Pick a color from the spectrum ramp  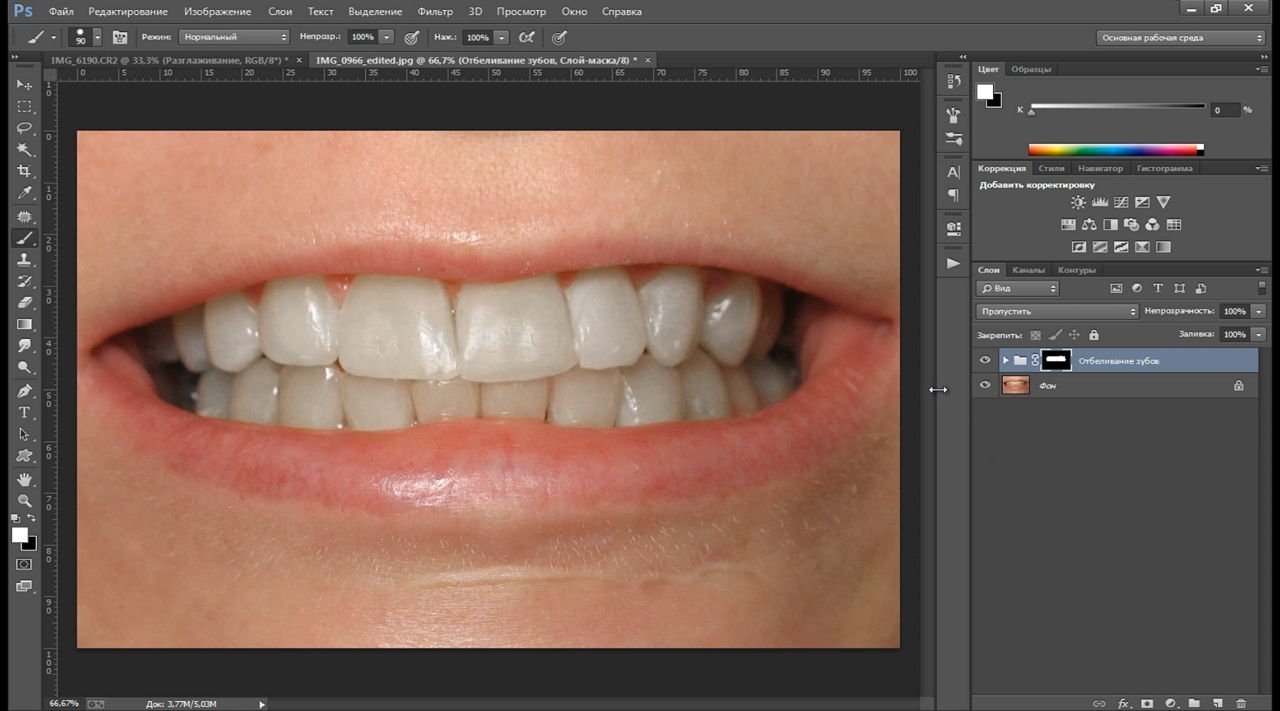pyautogui.click(x=1115, y=150)
